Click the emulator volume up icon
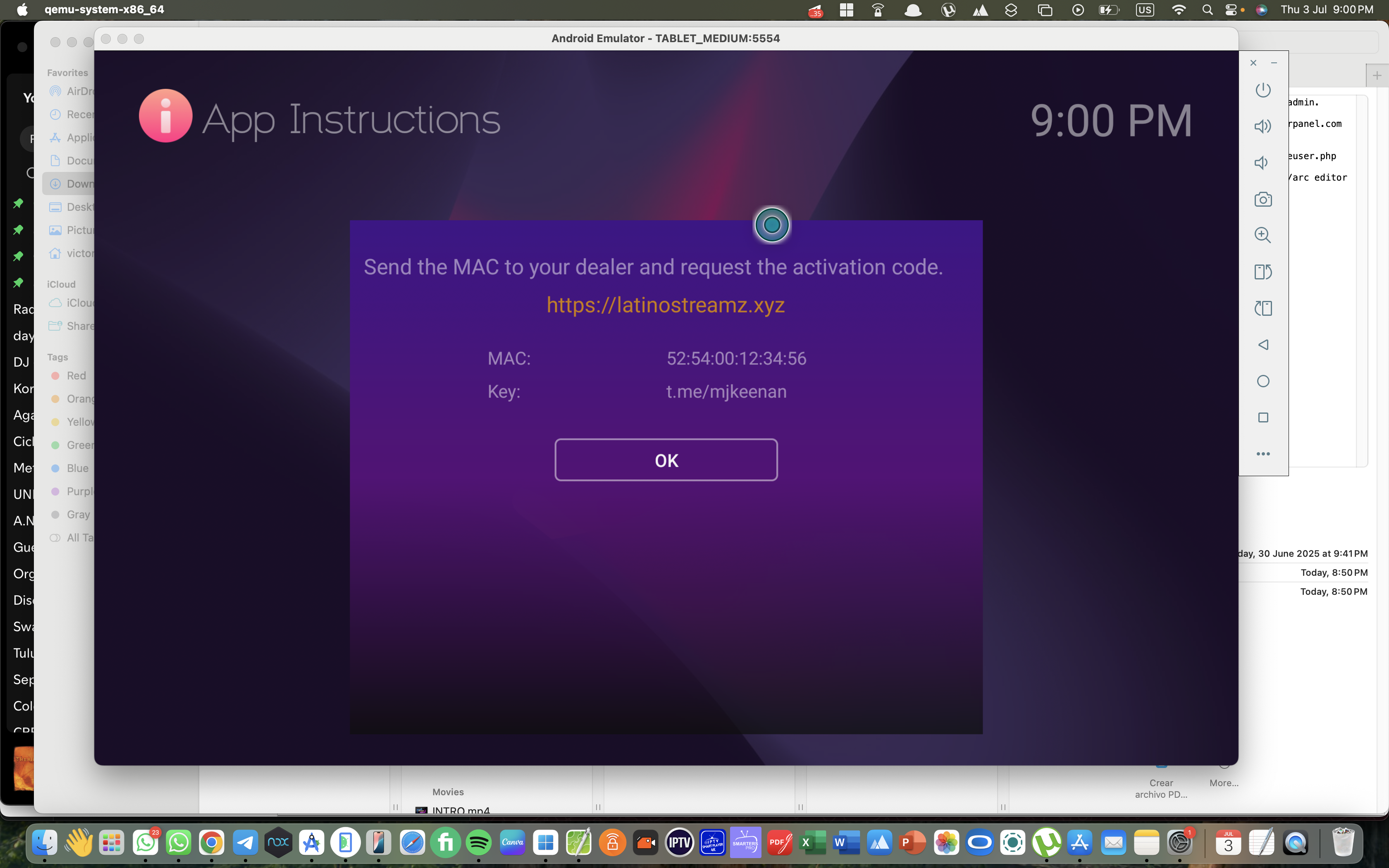This screenshot has width=1389, height=868. point(1262,126)
